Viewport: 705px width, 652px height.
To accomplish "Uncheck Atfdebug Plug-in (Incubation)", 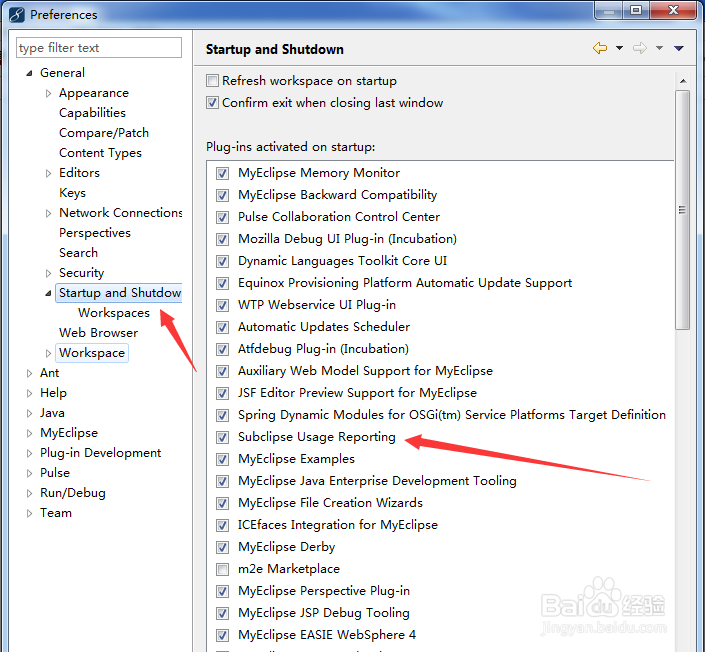I will pos(222,349).
